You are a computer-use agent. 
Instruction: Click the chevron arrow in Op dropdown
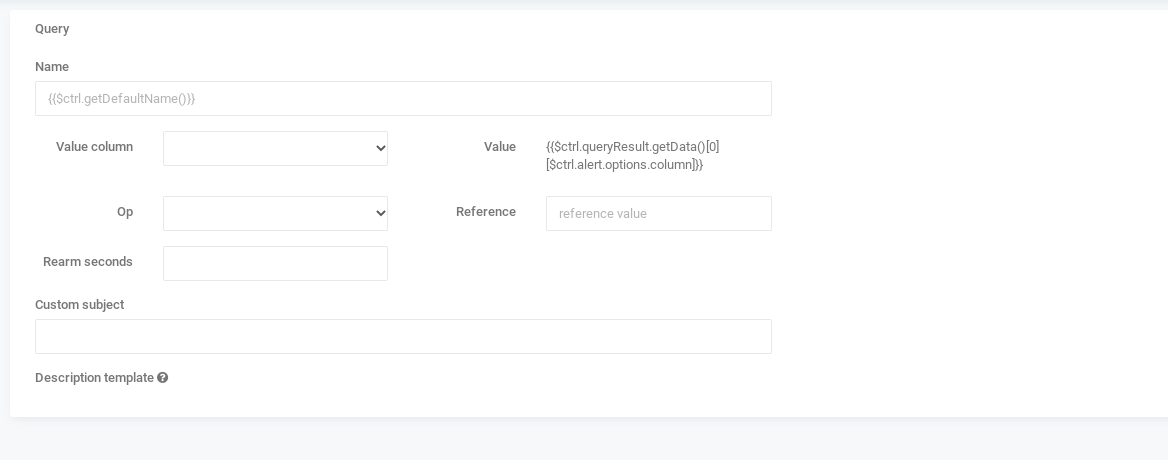pyautogui.click(x=380, y=214)
